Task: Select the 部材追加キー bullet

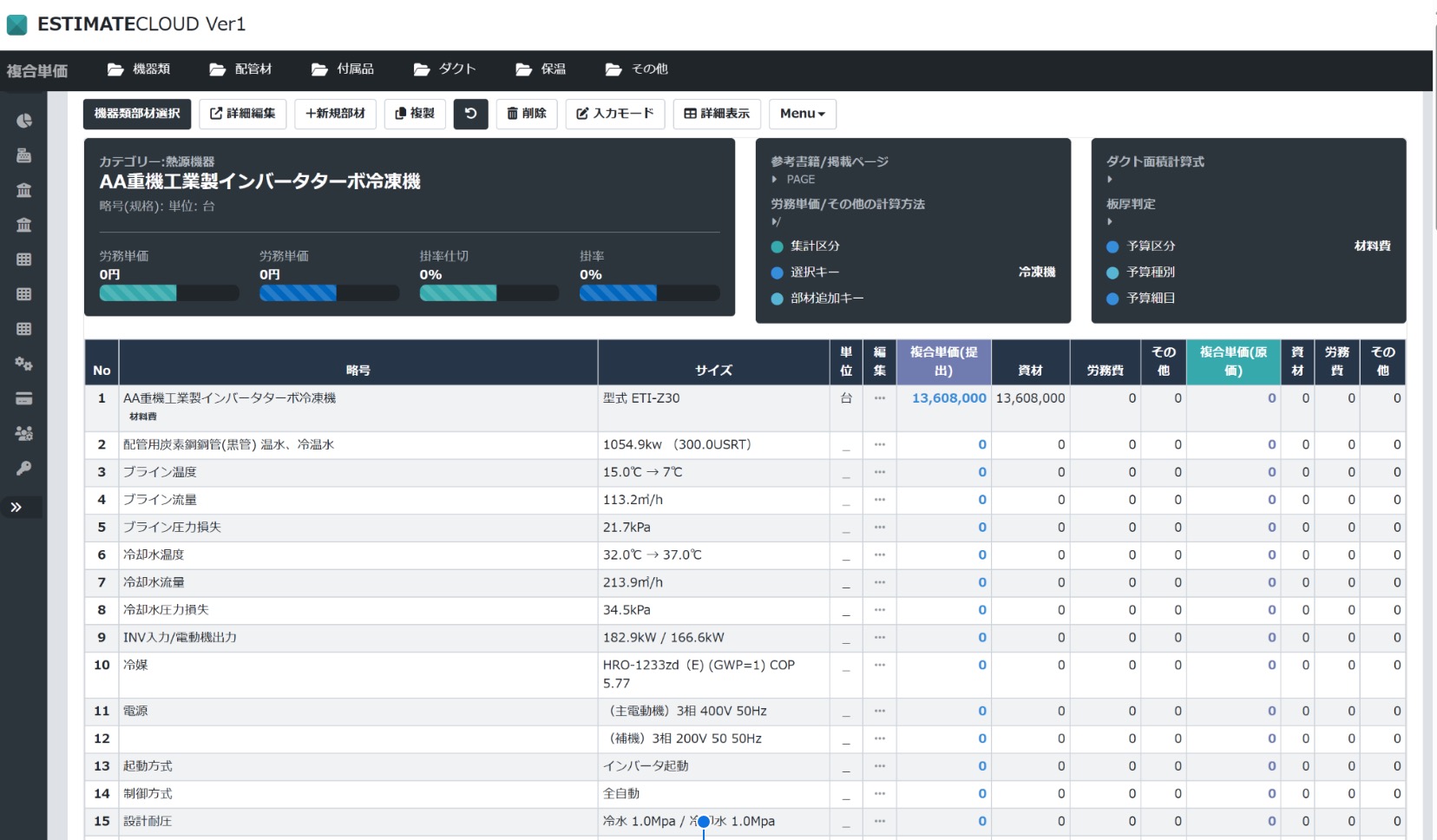Action: tap(778, 299)
